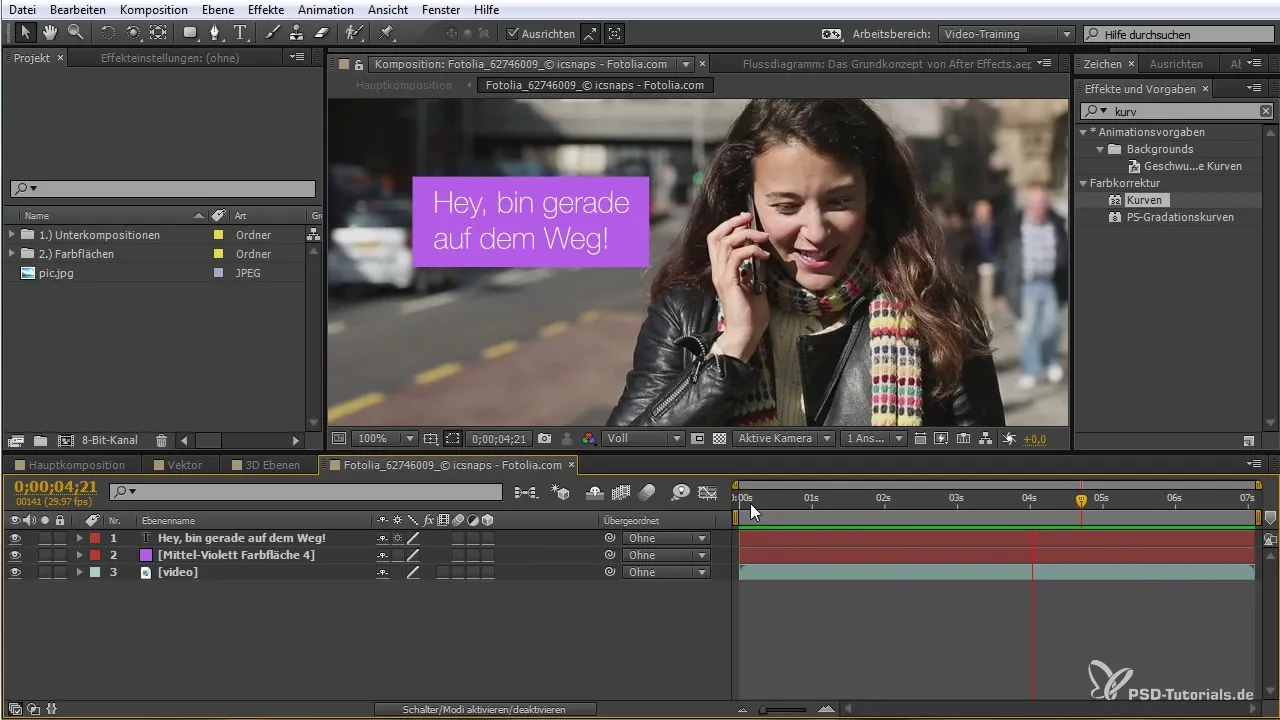
Task: Switch to the Ausrichten panel tab
Action: tap(1176, 64)
